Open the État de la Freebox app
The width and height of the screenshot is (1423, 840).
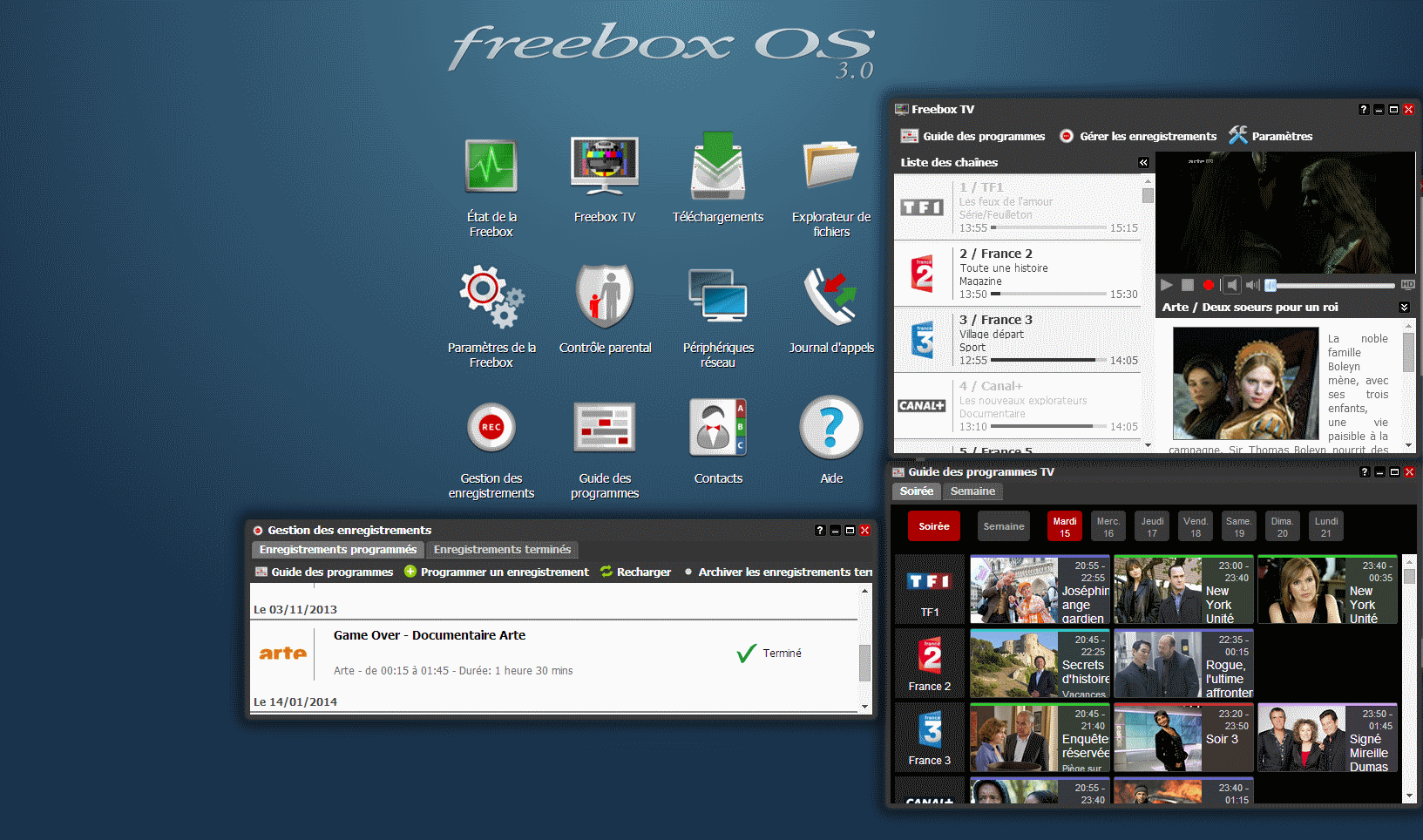click(491, 166)
